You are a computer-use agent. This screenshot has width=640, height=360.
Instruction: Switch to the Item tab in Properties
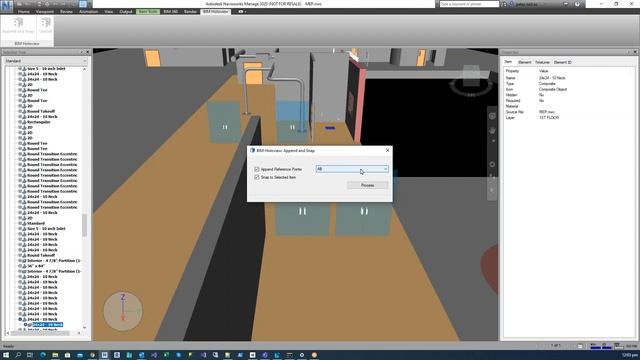(508, 62)
